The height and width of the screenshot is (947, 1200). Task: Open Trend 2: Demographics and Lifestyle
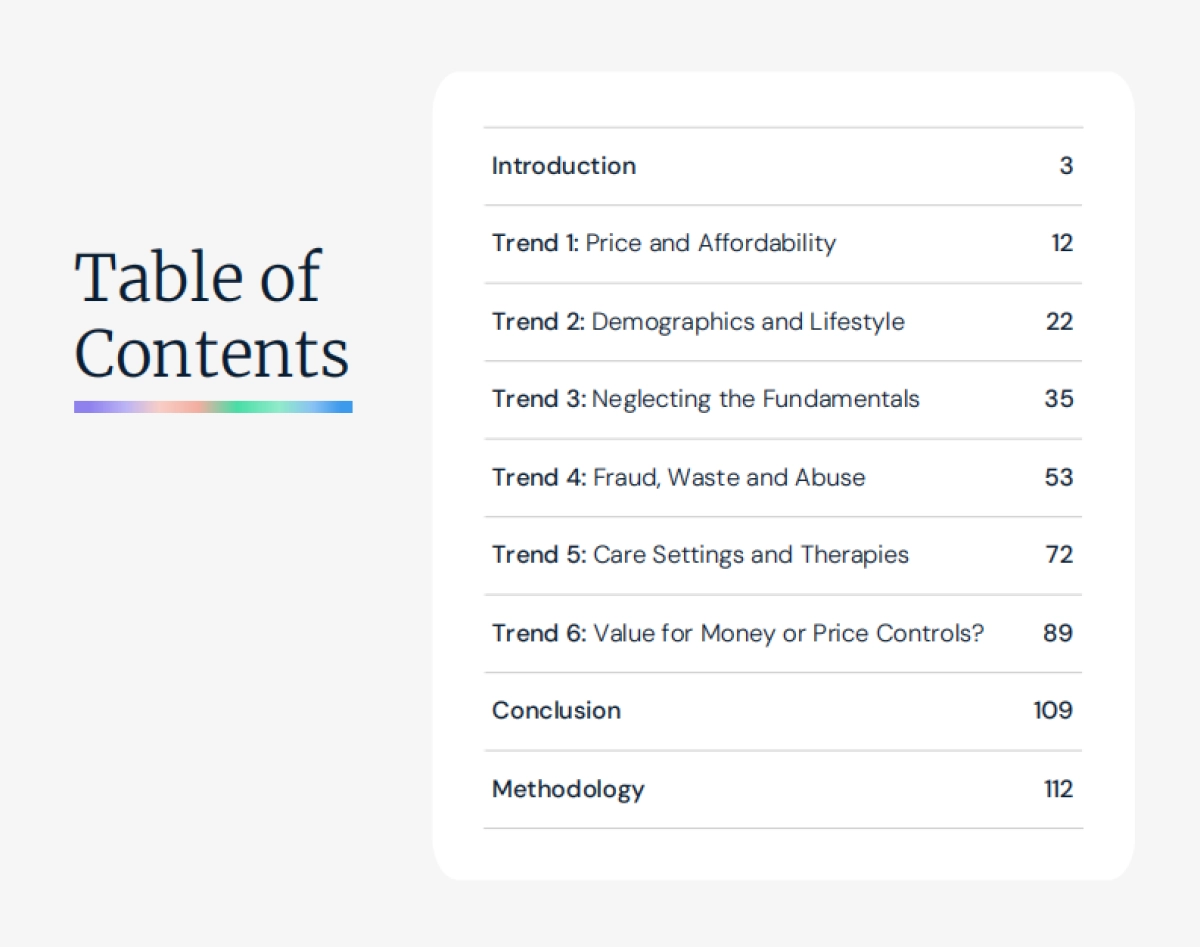(x=698, y=322)
